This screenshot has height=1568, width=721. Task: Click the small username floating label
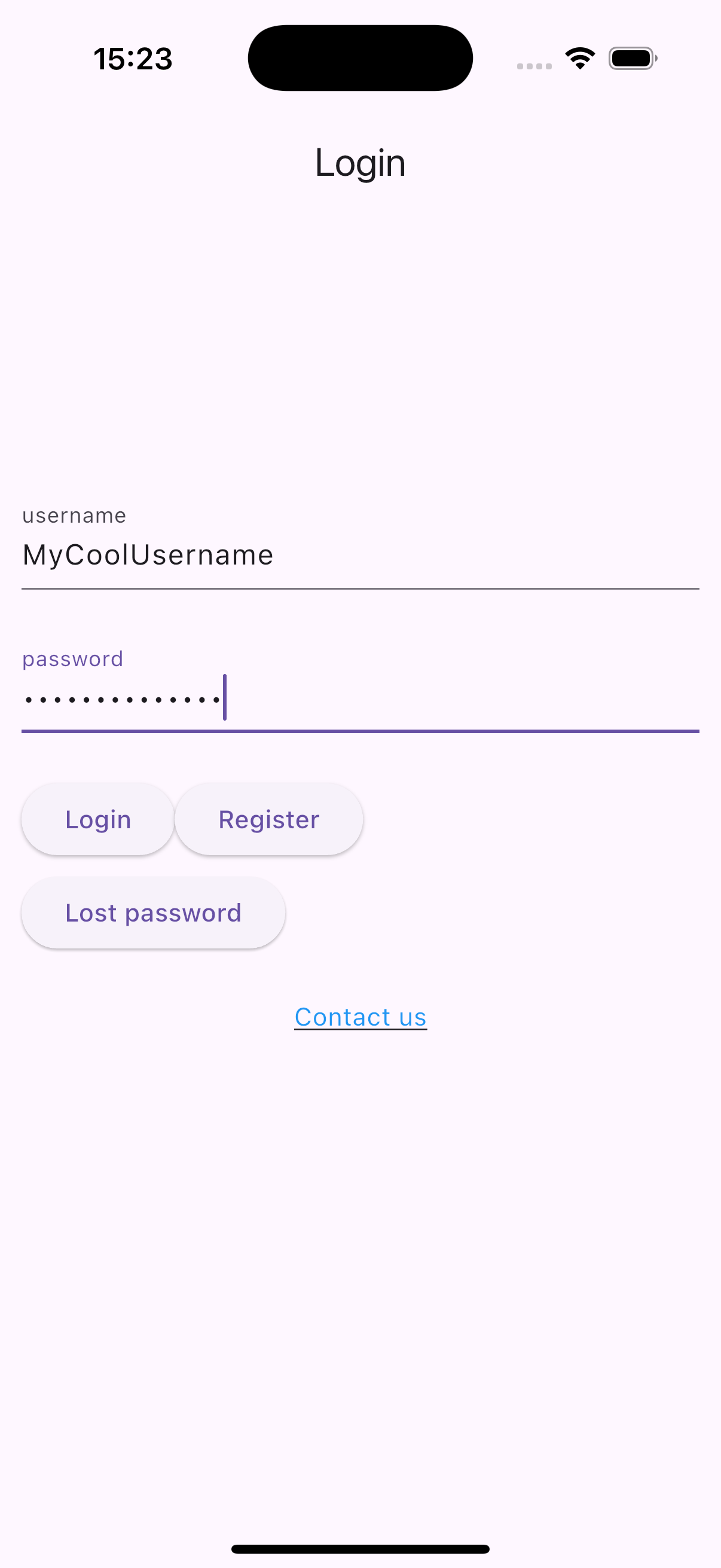coord(74,515)
